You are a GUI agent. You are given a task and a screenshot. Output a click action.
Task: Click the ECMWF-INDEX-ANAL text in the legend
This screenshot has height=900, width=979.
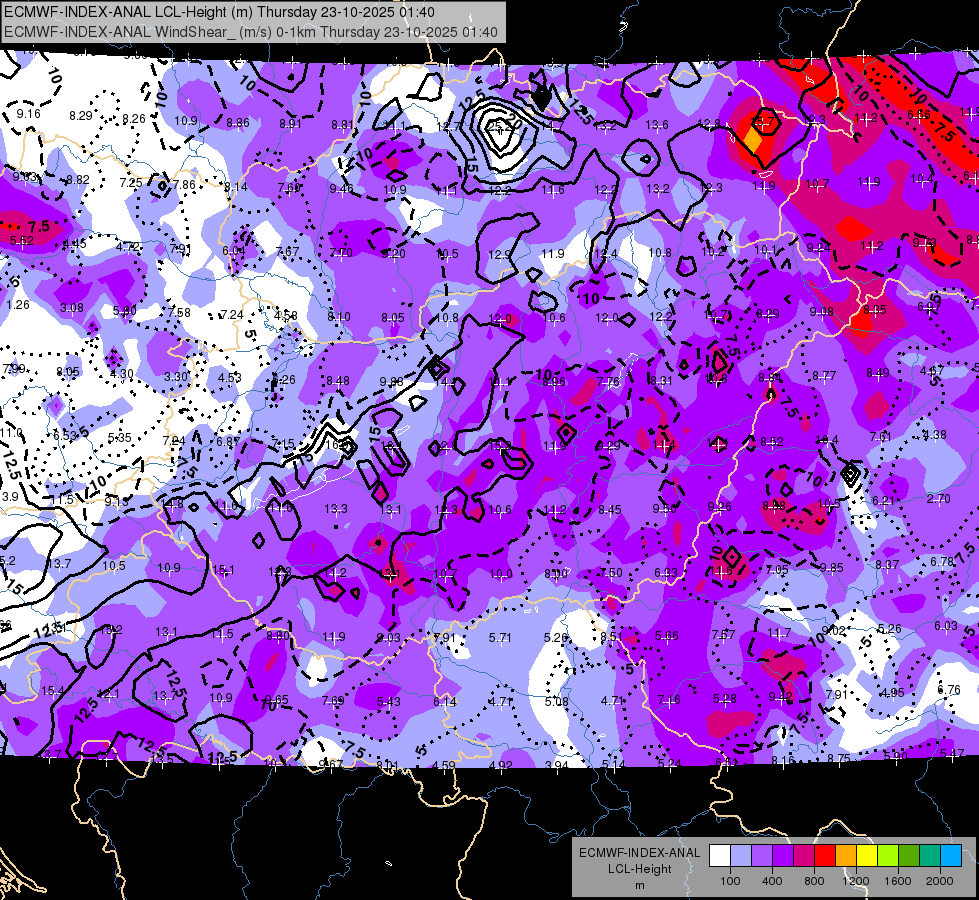point(640,853)
